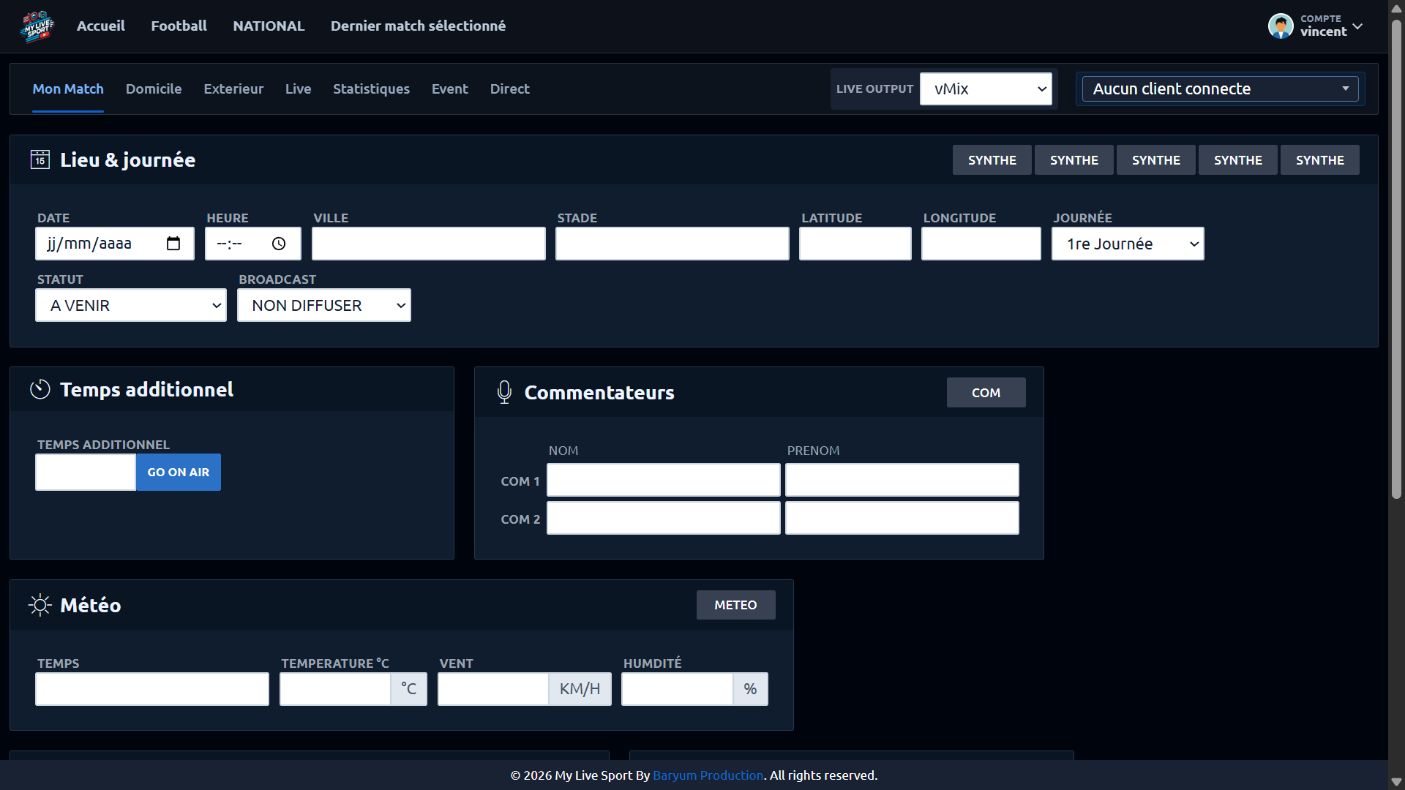This screenshot has height=790, width=1405.
Task: Click the page's vertical scrollbar thumb
Action: pos(1396,258)
